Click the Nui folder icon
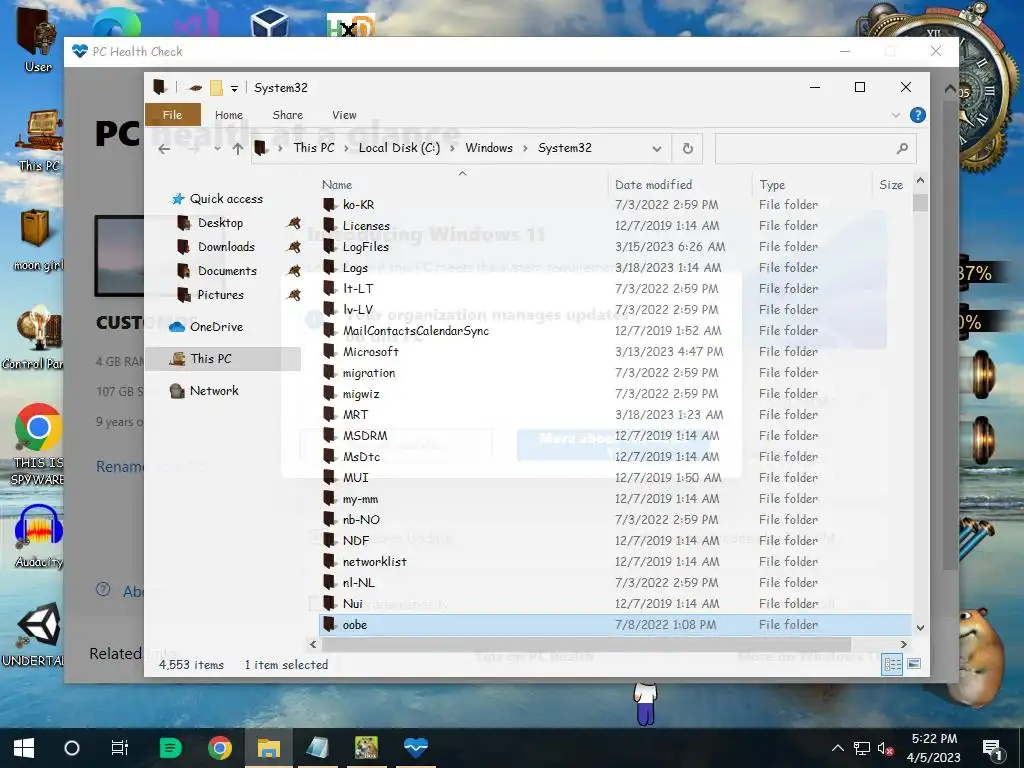The height and width of the screenshot is (768, 1024). [x=329, y=603]
